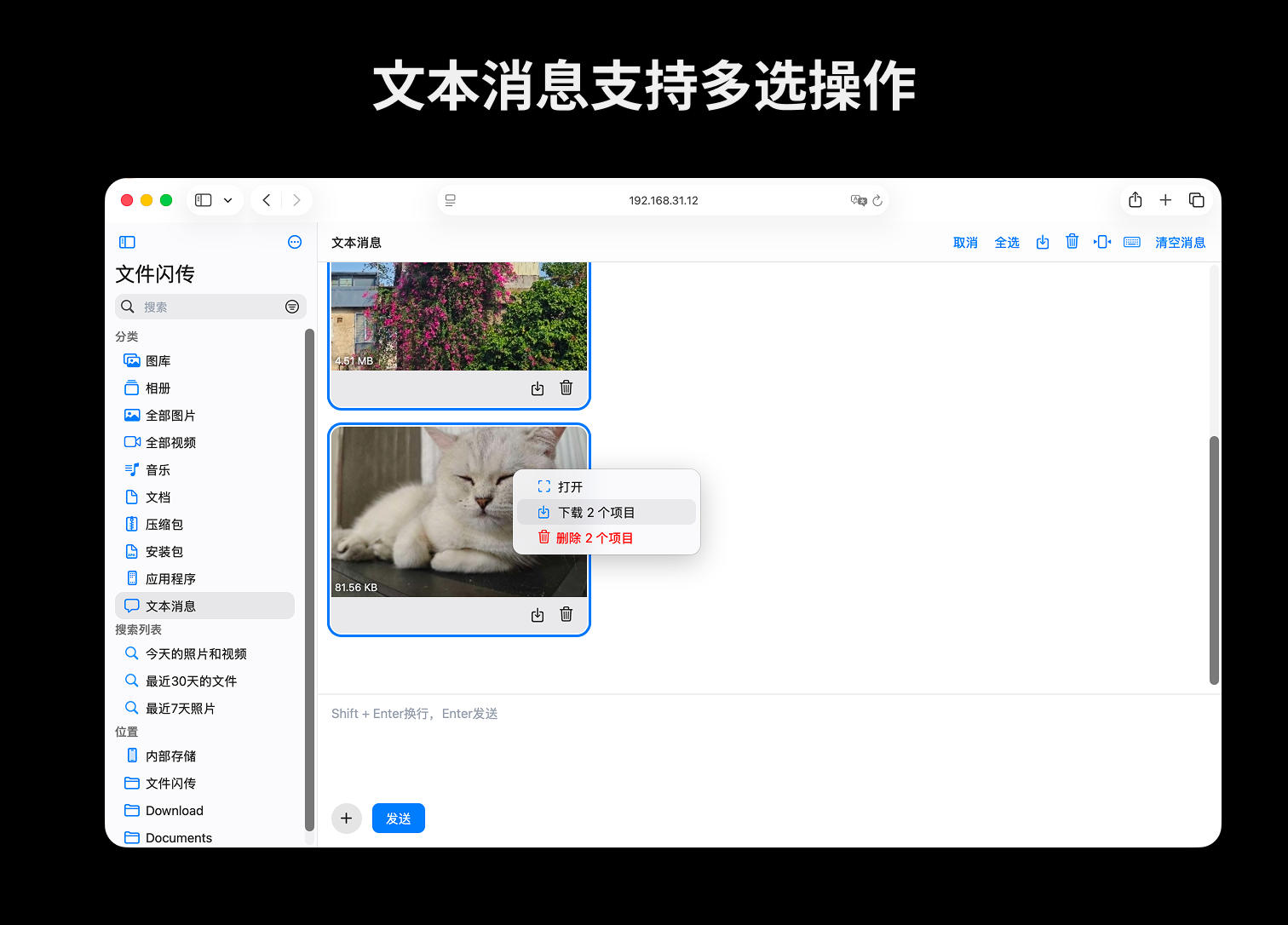Viewport: 1288px width, 925px height.
Task: Click the plus button to add attachment
Action: click(x=347, y=819)
